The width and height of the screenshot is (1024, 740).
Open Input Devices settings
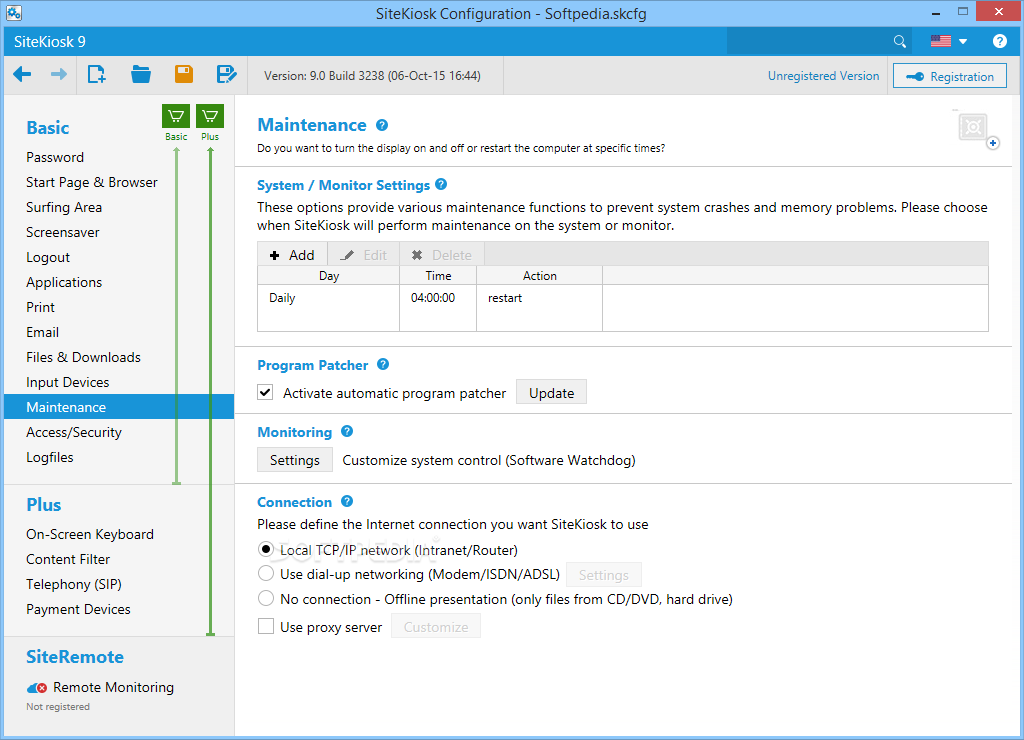tap(67, 382)
